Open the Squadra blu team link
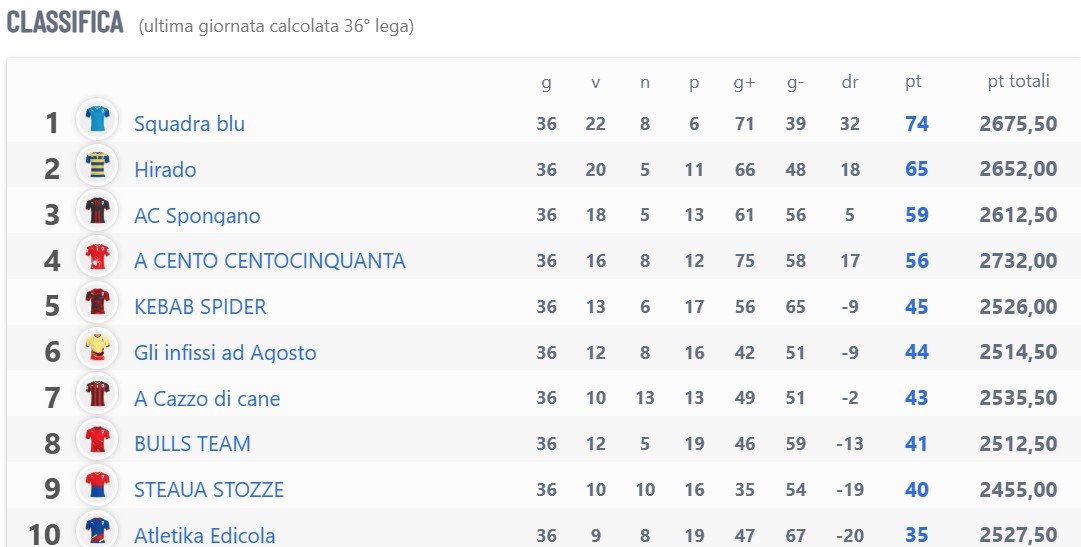The width and height of the screenshot is (1081, 547). (x=189, y=123)
